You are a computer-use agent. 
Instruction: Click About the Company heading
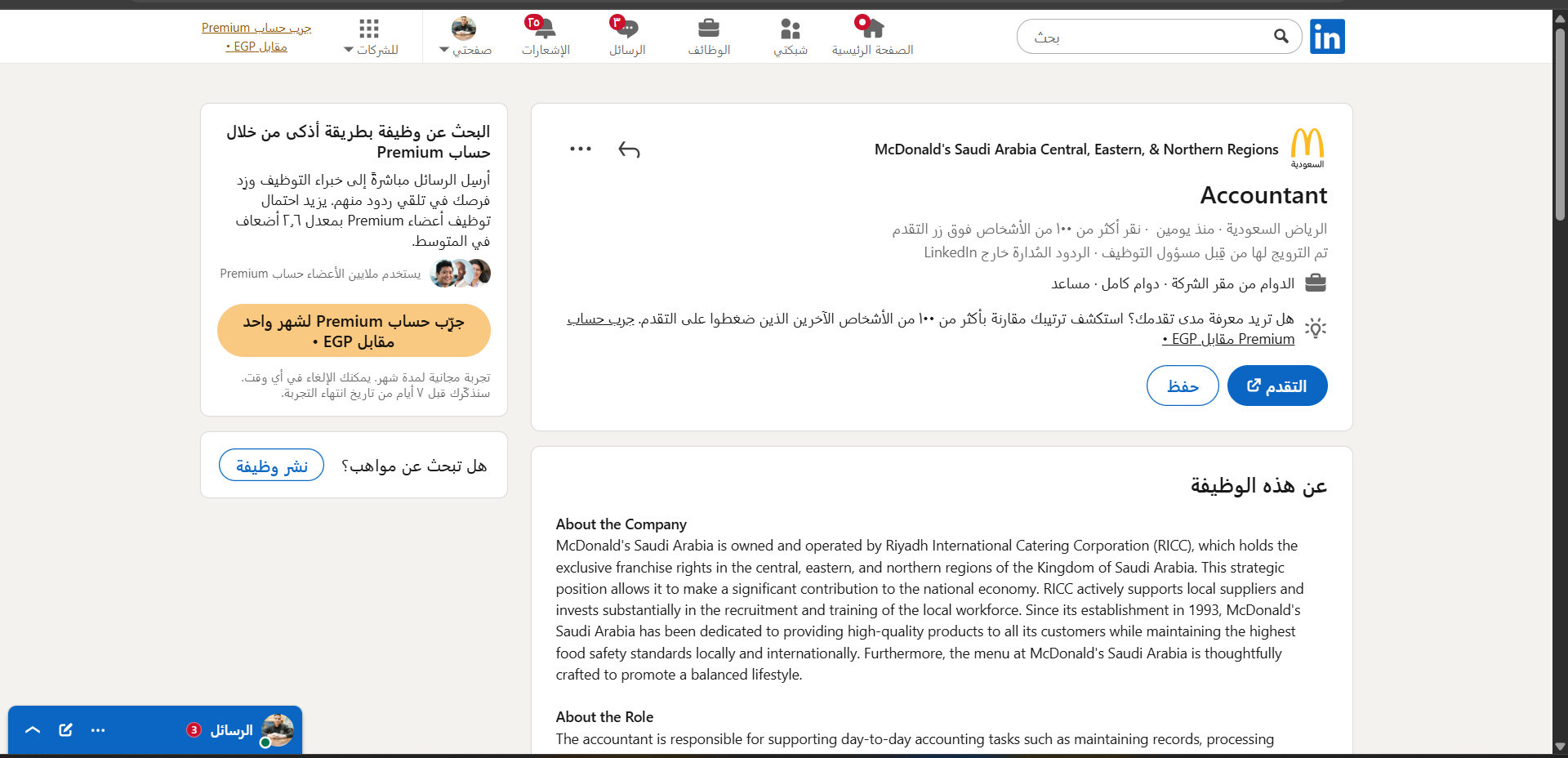(621, 524)
